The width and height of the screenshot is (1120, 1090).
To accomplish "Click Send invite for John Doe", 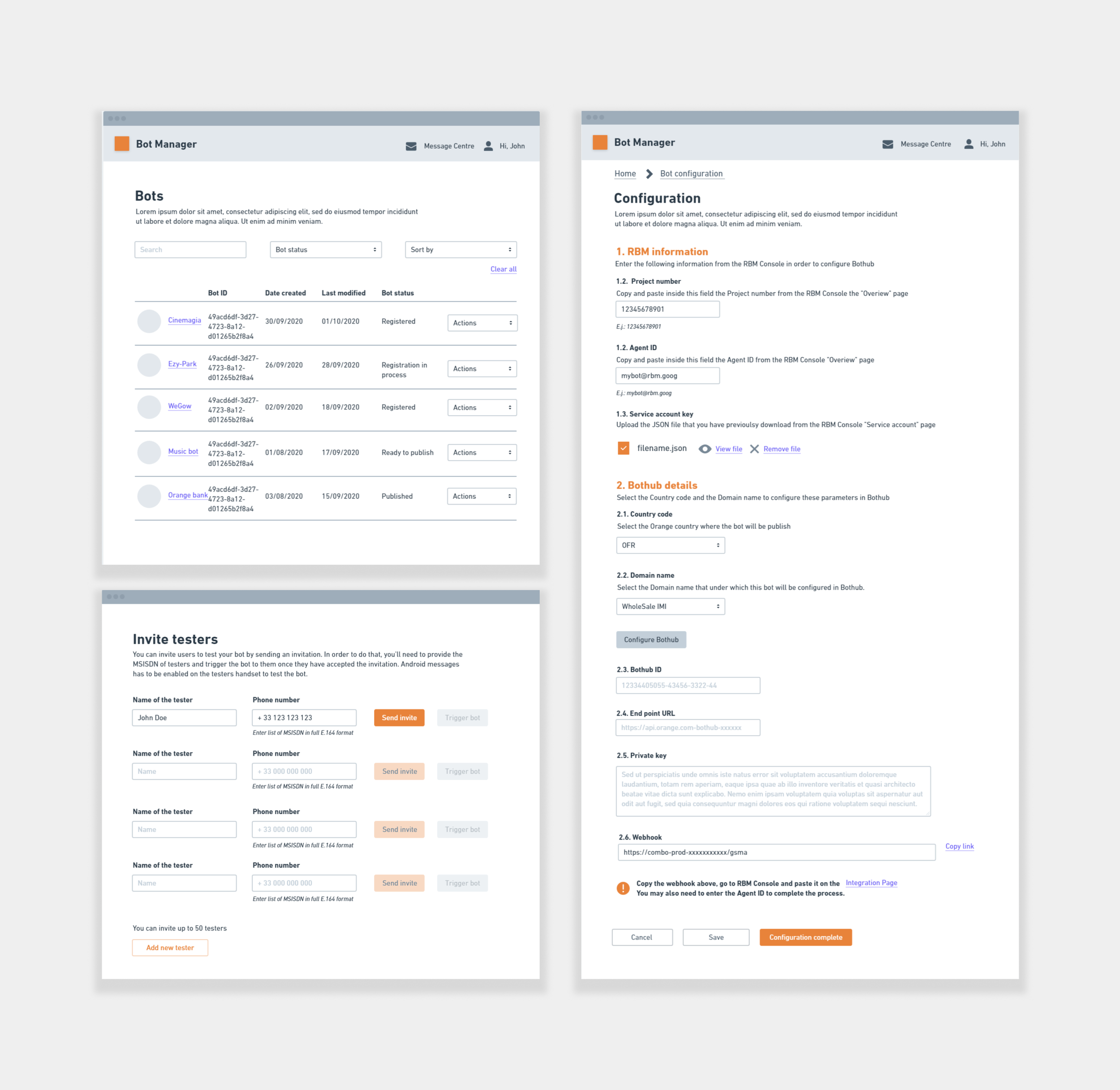I will click(399, 717).
